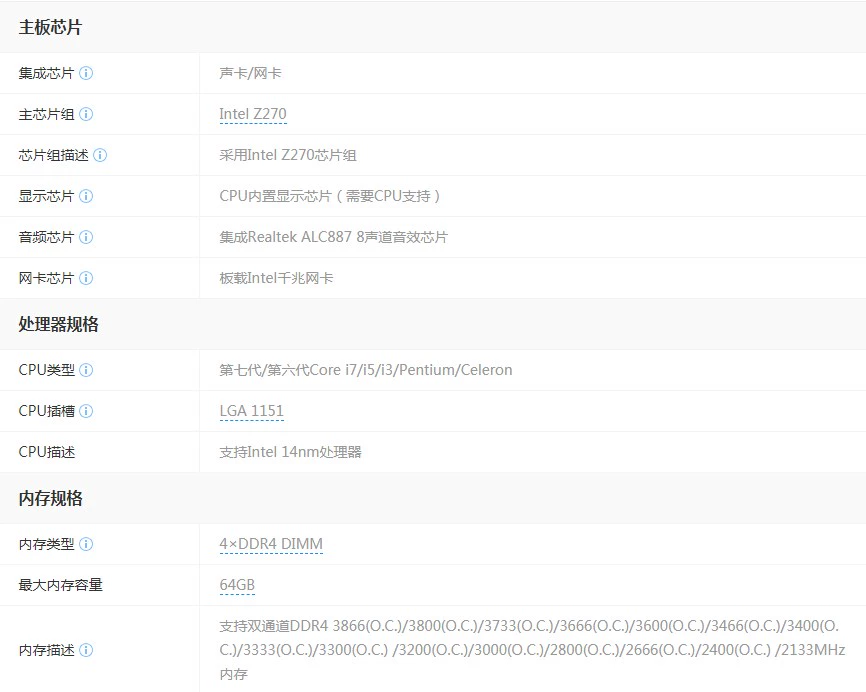Open the Intel Z270 link

253,114
